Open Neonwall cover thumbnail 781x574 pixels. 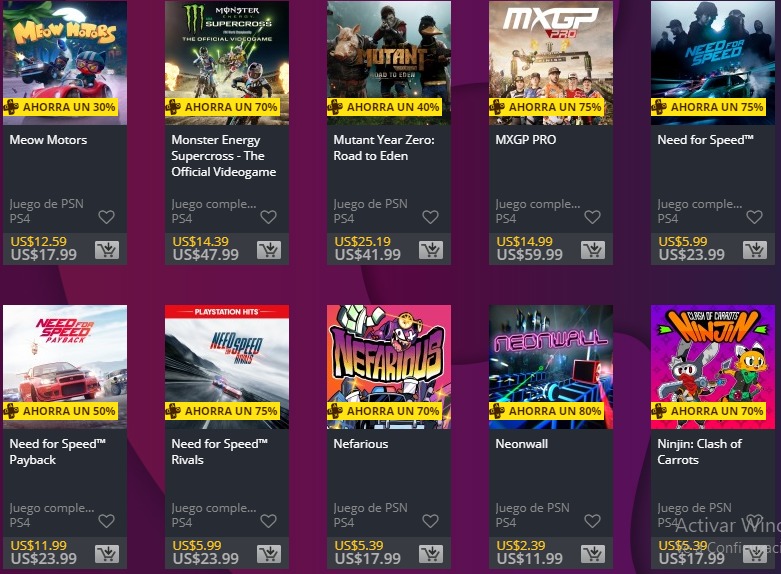coord(551,367)
